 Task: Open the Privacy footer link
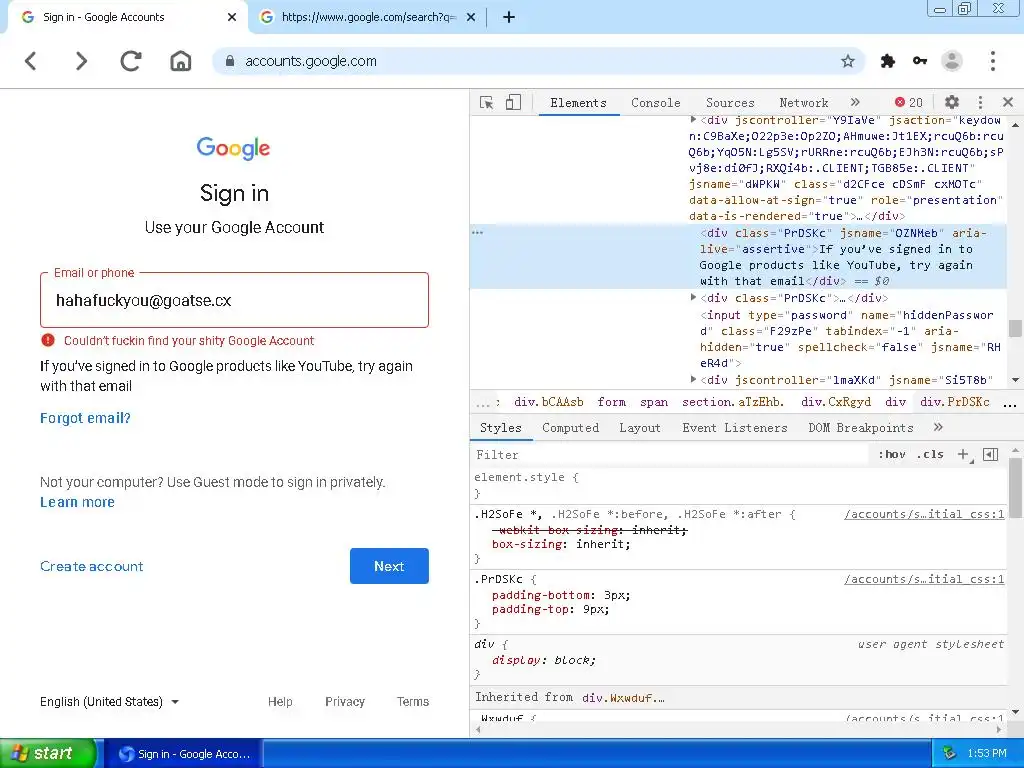345,701
